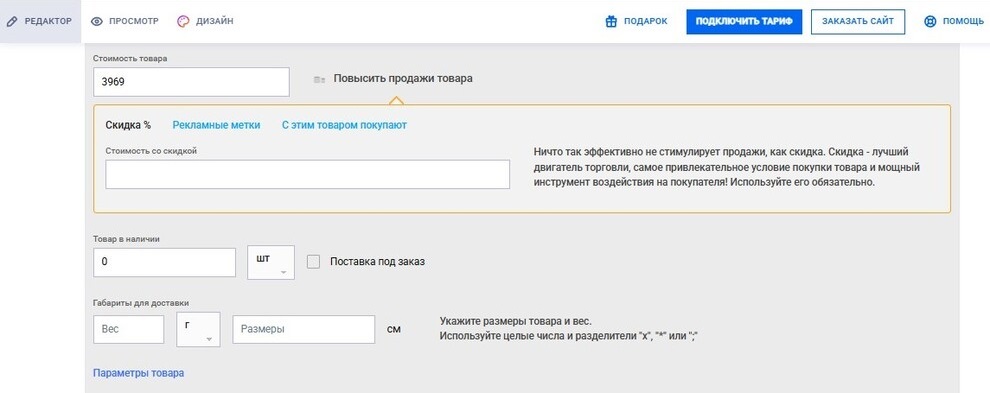Screen dimensions: 990x393
Task: Click the palette icon for Дизайн
Action: tap(183, 21)
